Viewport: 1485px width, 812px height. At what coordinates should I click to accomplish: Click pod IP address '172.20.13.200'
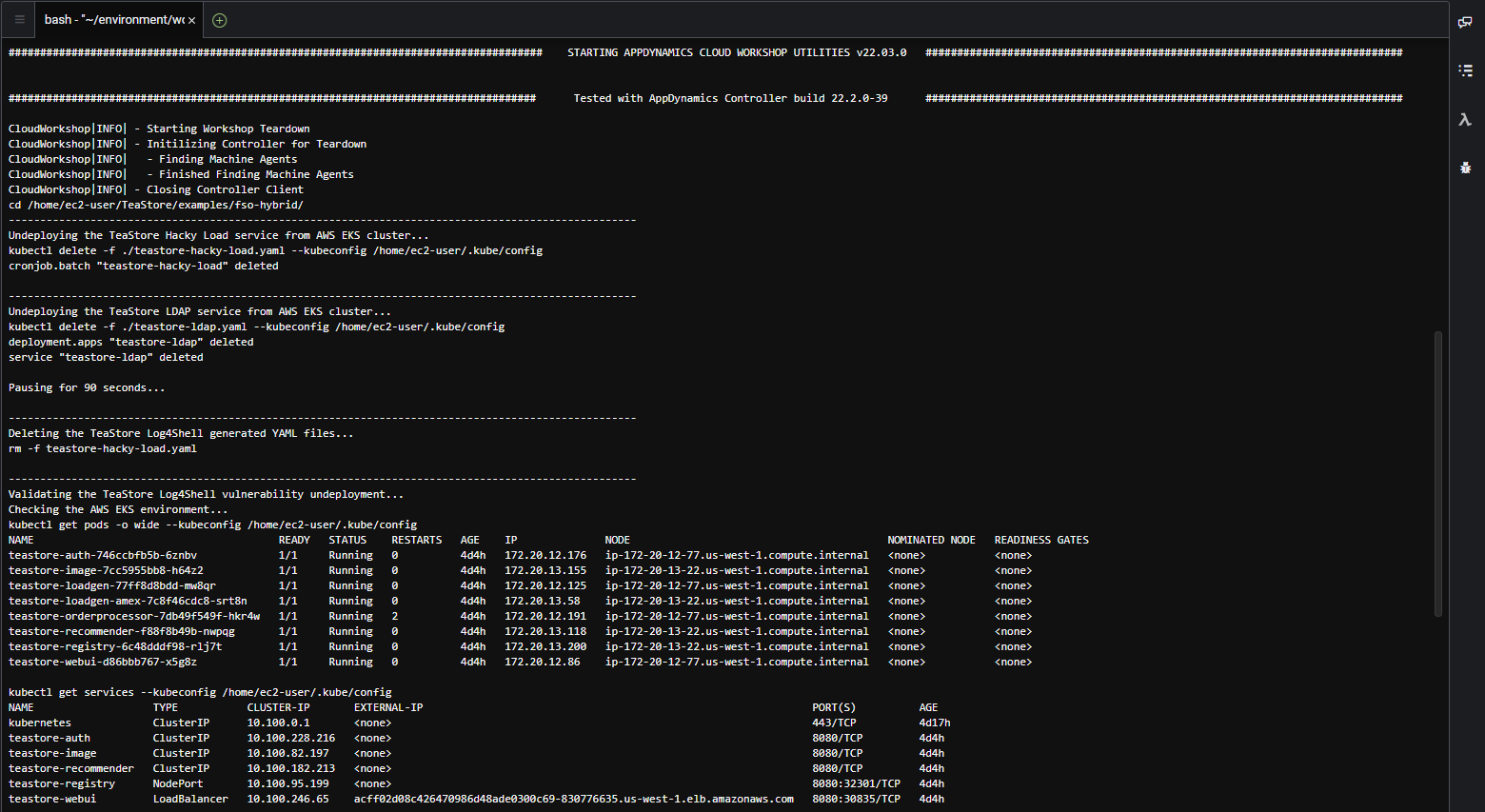[x=545, y=646]
